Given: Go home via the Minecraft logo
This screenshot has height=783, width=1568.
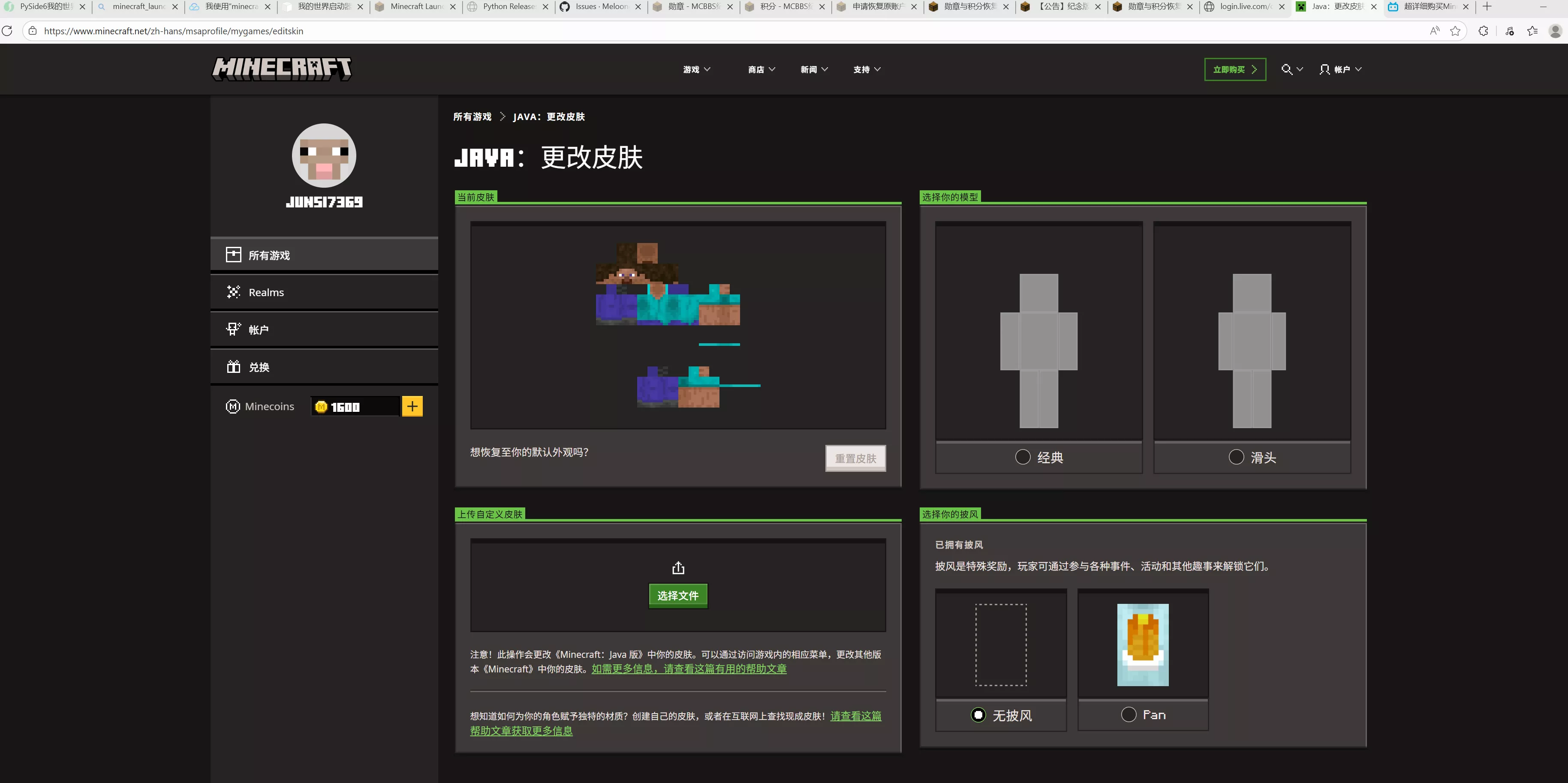Looking at the screenshot, I should 281,69.
